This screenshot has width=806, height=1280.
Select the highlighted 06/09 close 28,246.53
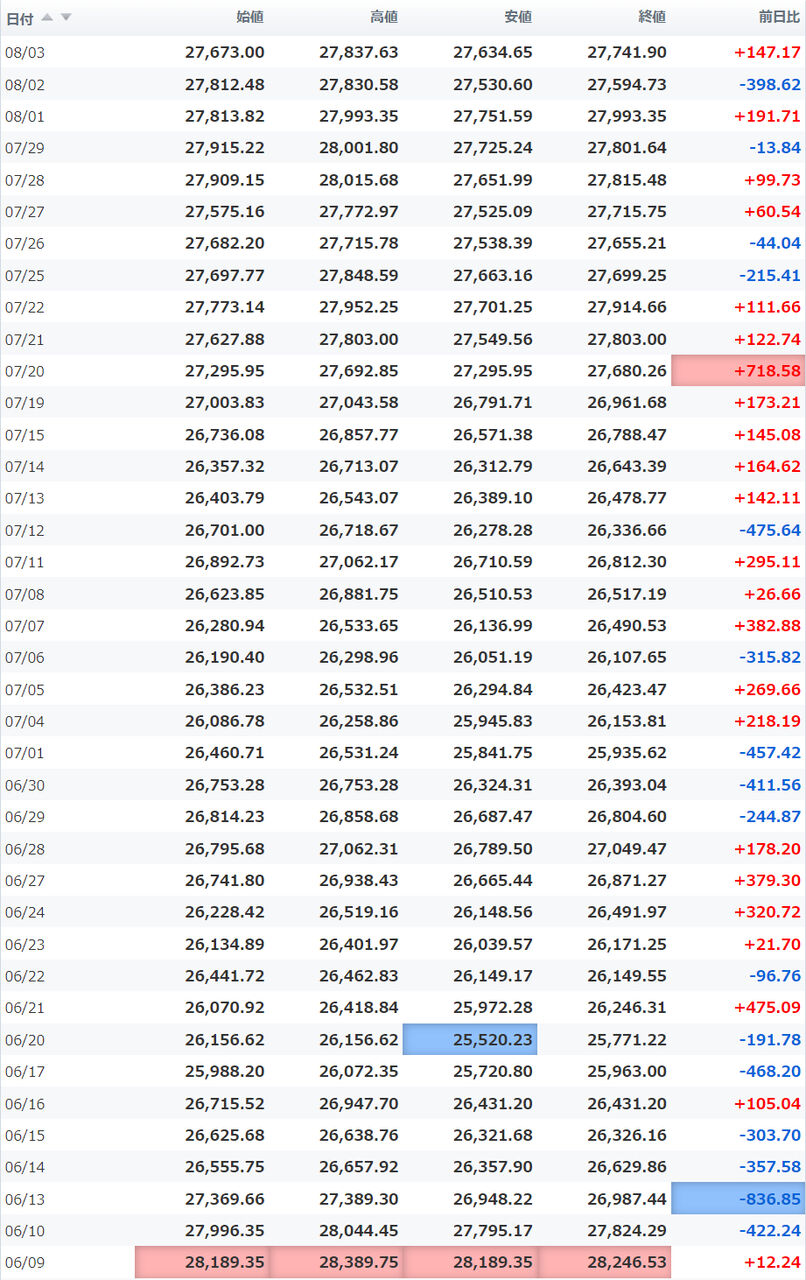point(604,1263)
